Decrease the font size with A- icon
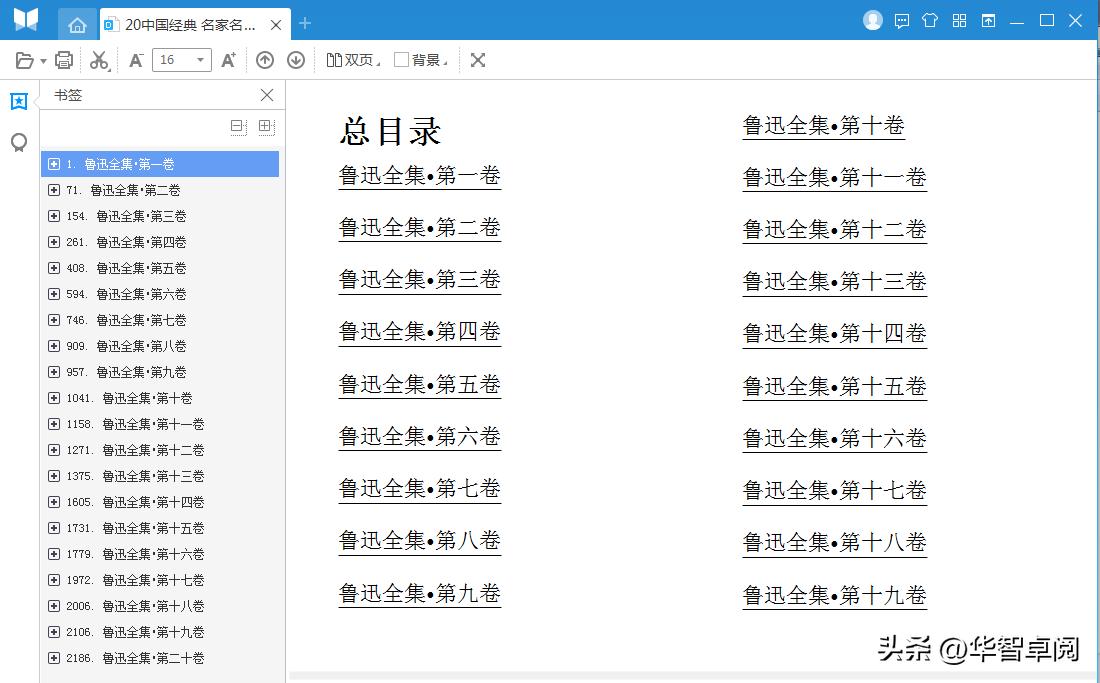Viewport: 1100px width, 683px height. (134, 60)
